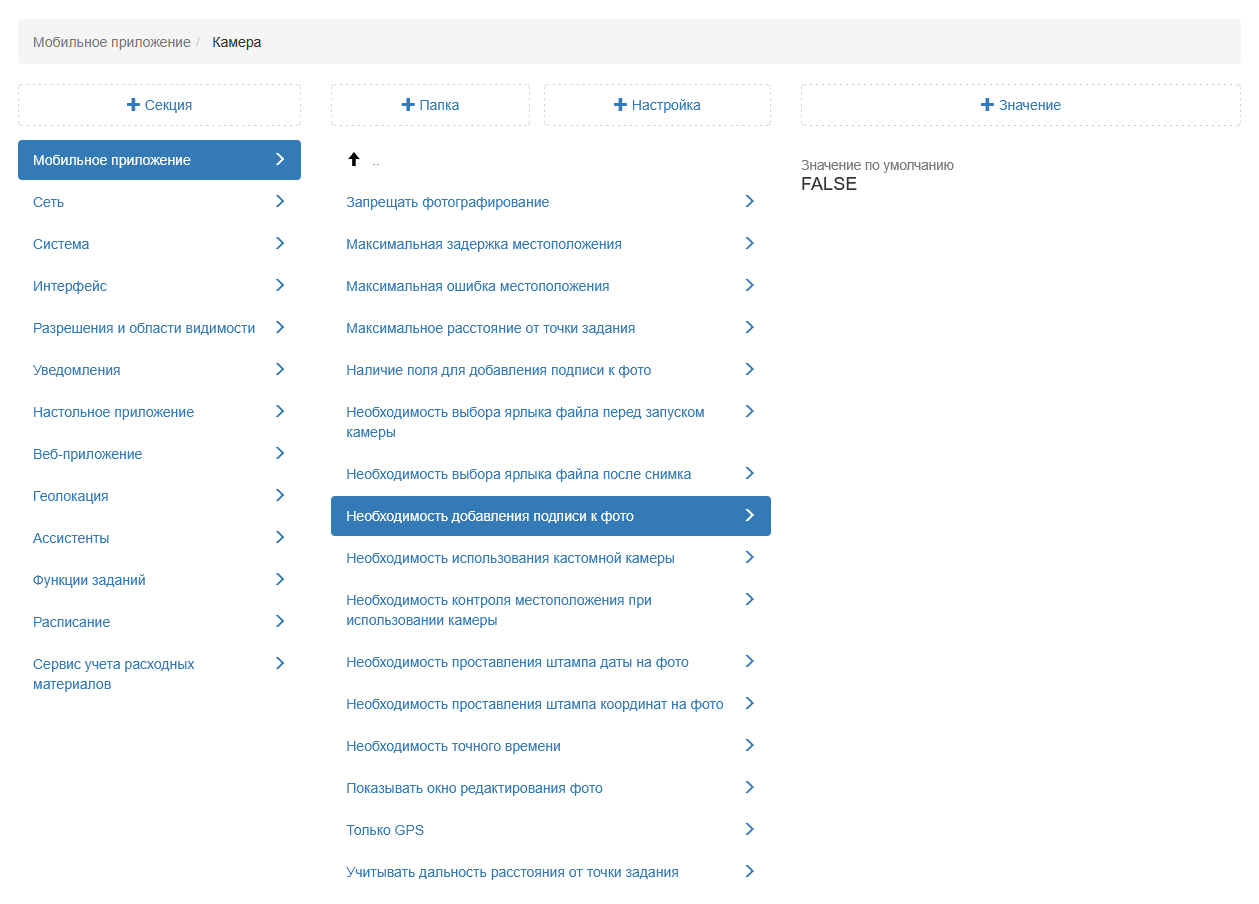Select the Интерфейс section

pos(70,286)
